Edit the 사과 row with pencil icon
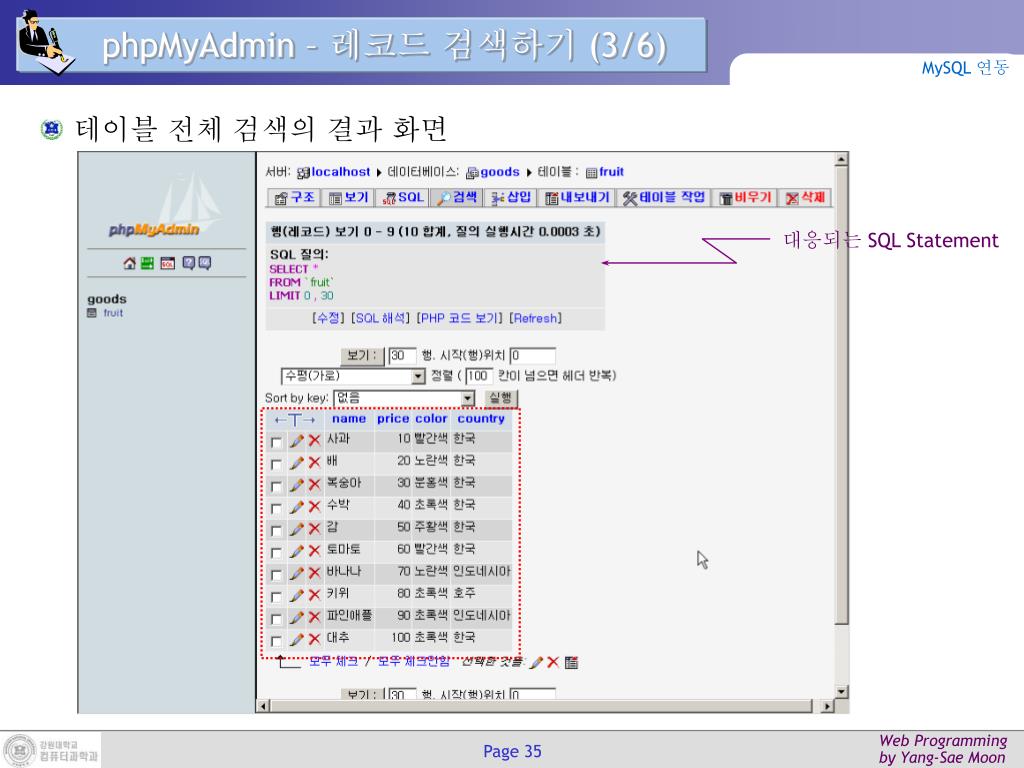1024x768 pixels. click(296, 440)
